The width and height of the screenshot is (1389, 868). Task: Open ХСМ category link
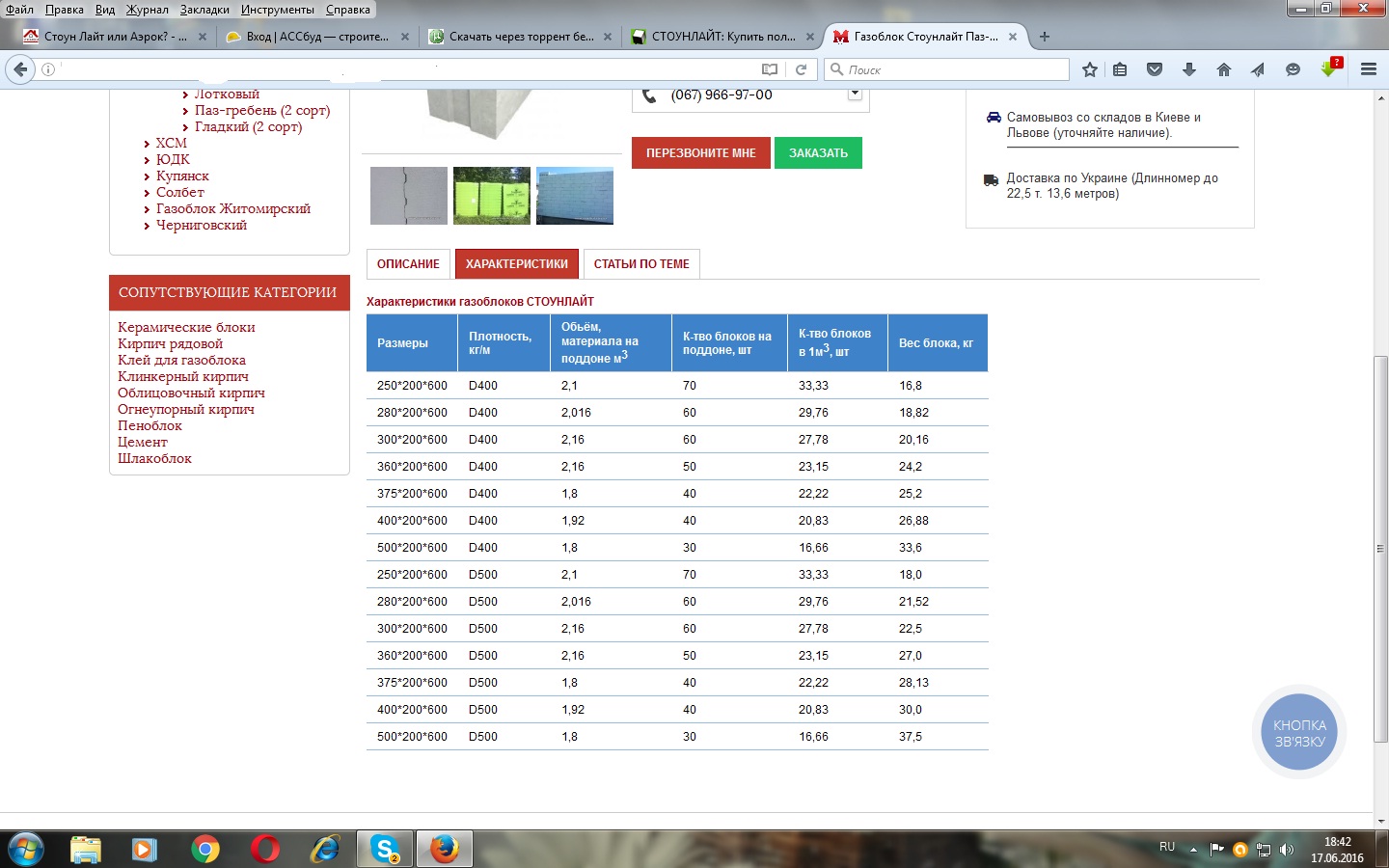[172, 143]
